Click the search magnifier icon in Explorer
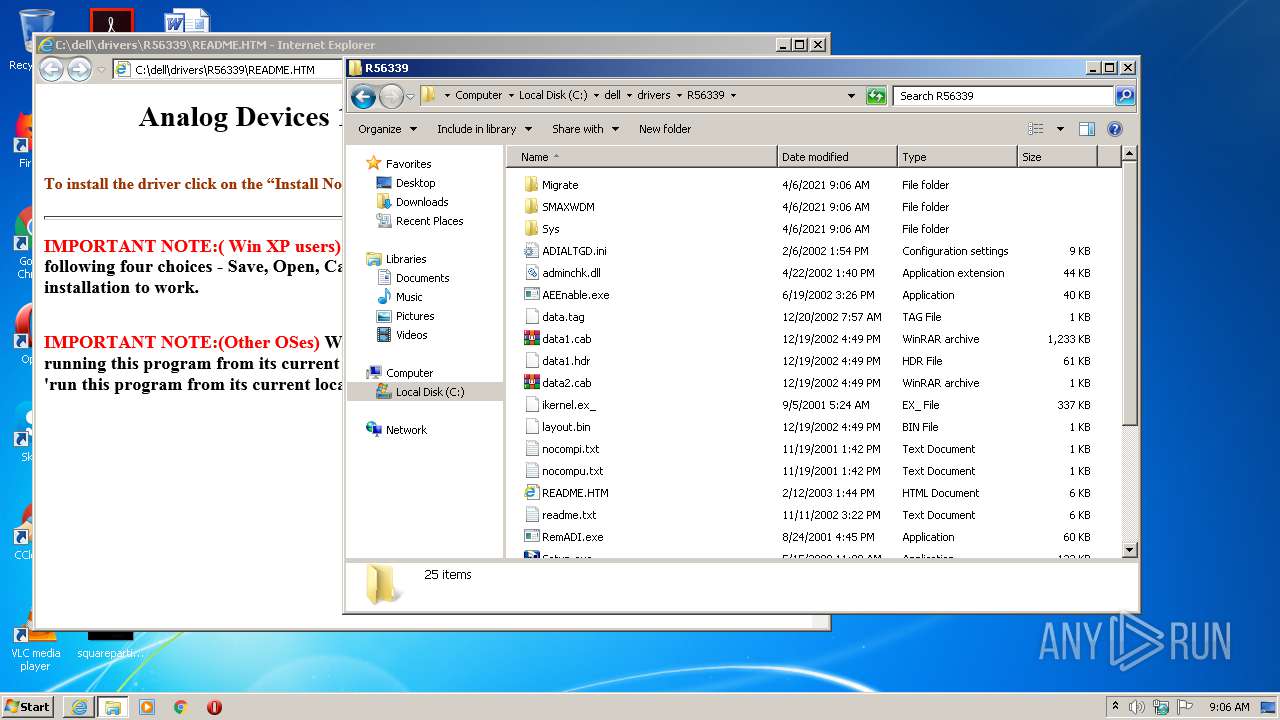1280x720 pixels. (1125, 96)
